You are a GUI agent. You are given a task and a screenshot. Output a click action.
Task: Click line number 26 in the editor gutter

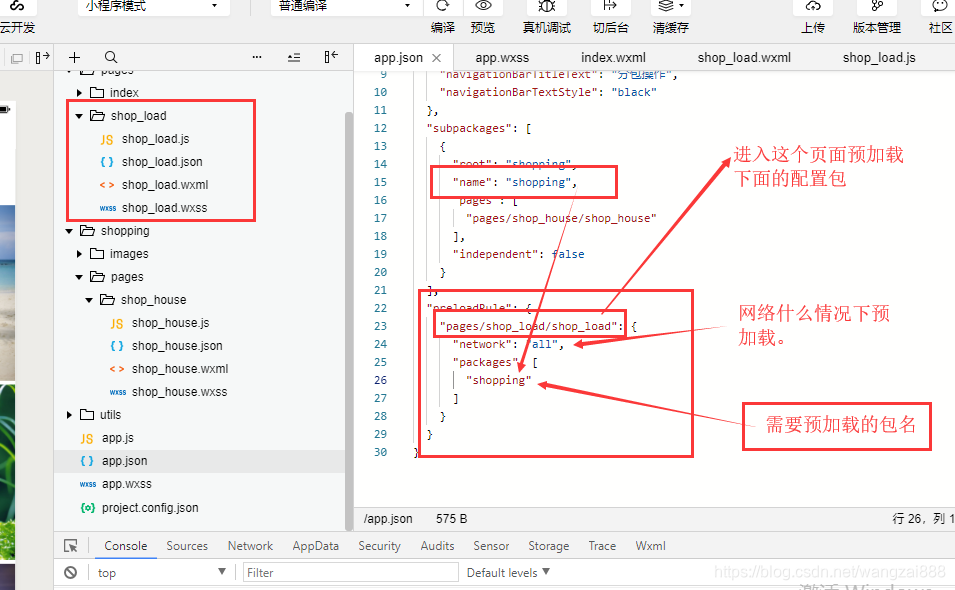click(x=380, y=380)
